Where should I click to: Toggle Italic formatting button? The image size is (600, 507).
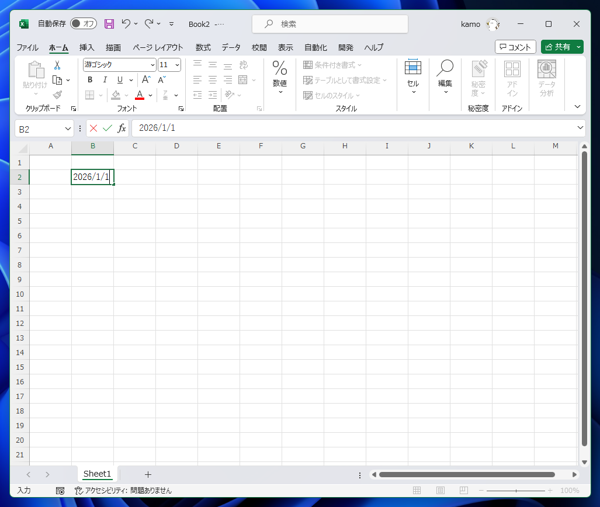(105, 80)
